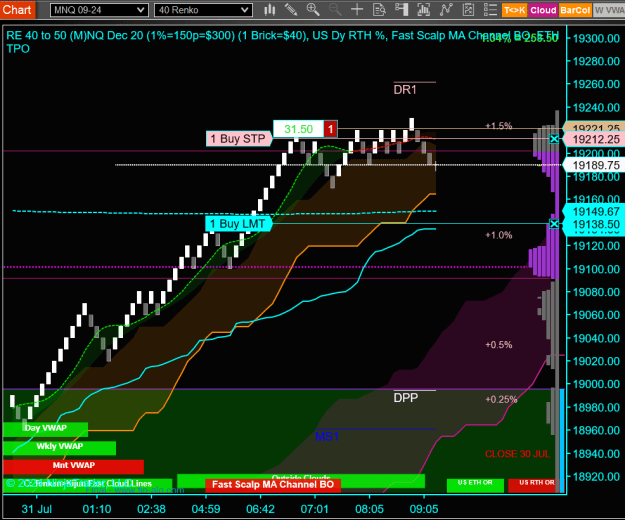The image size is (625, 520).
Task: Click the 31.50 position PnL marker
Action: point(298,129)
